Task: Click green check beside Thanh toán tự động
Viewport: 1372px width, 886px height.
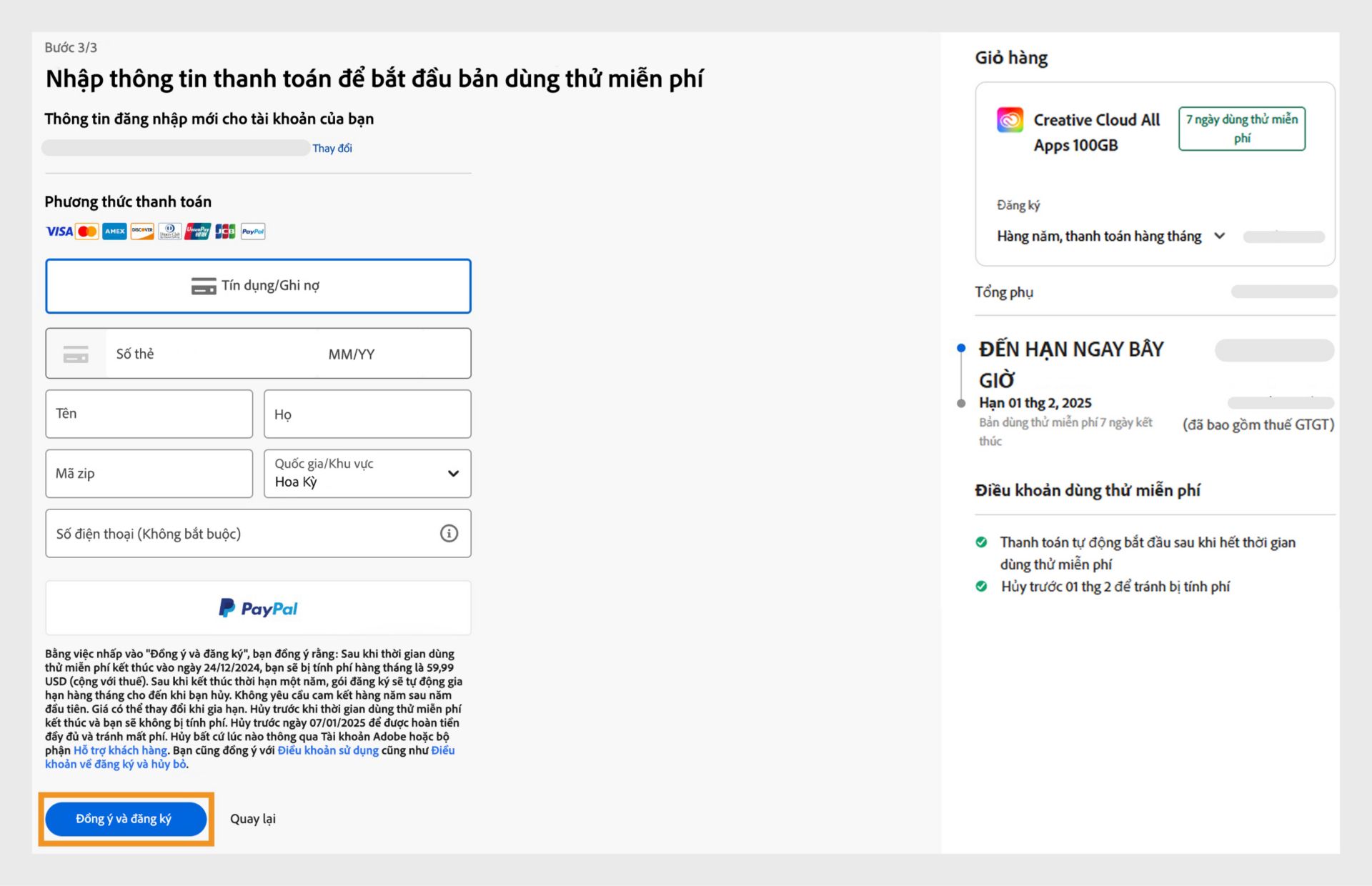Action: click(982, 542)
